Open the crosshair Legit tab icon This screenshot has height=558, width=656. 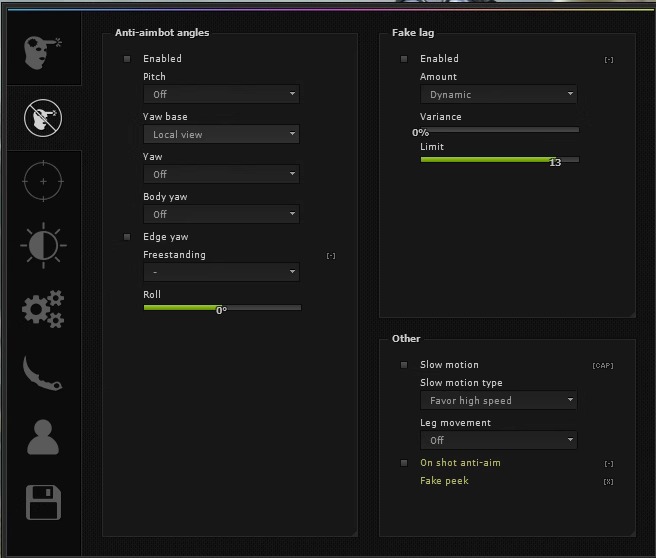(42, 181)
